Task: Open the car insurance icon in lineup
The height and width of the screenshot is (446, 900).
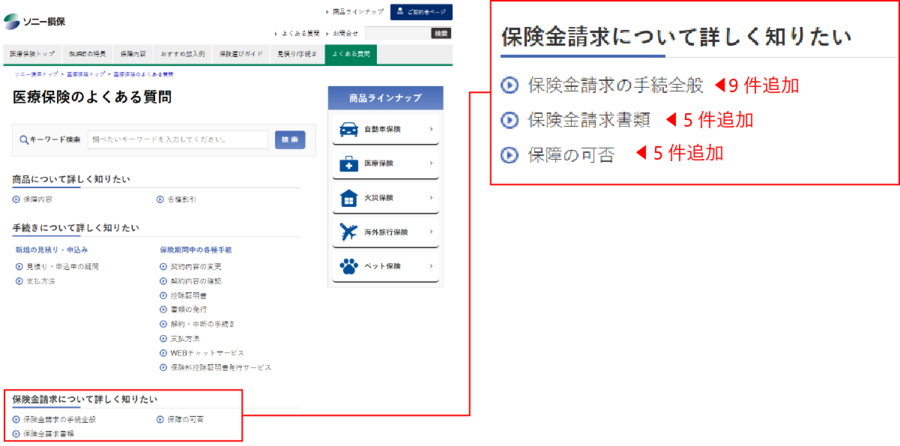Action: (348, 130)
